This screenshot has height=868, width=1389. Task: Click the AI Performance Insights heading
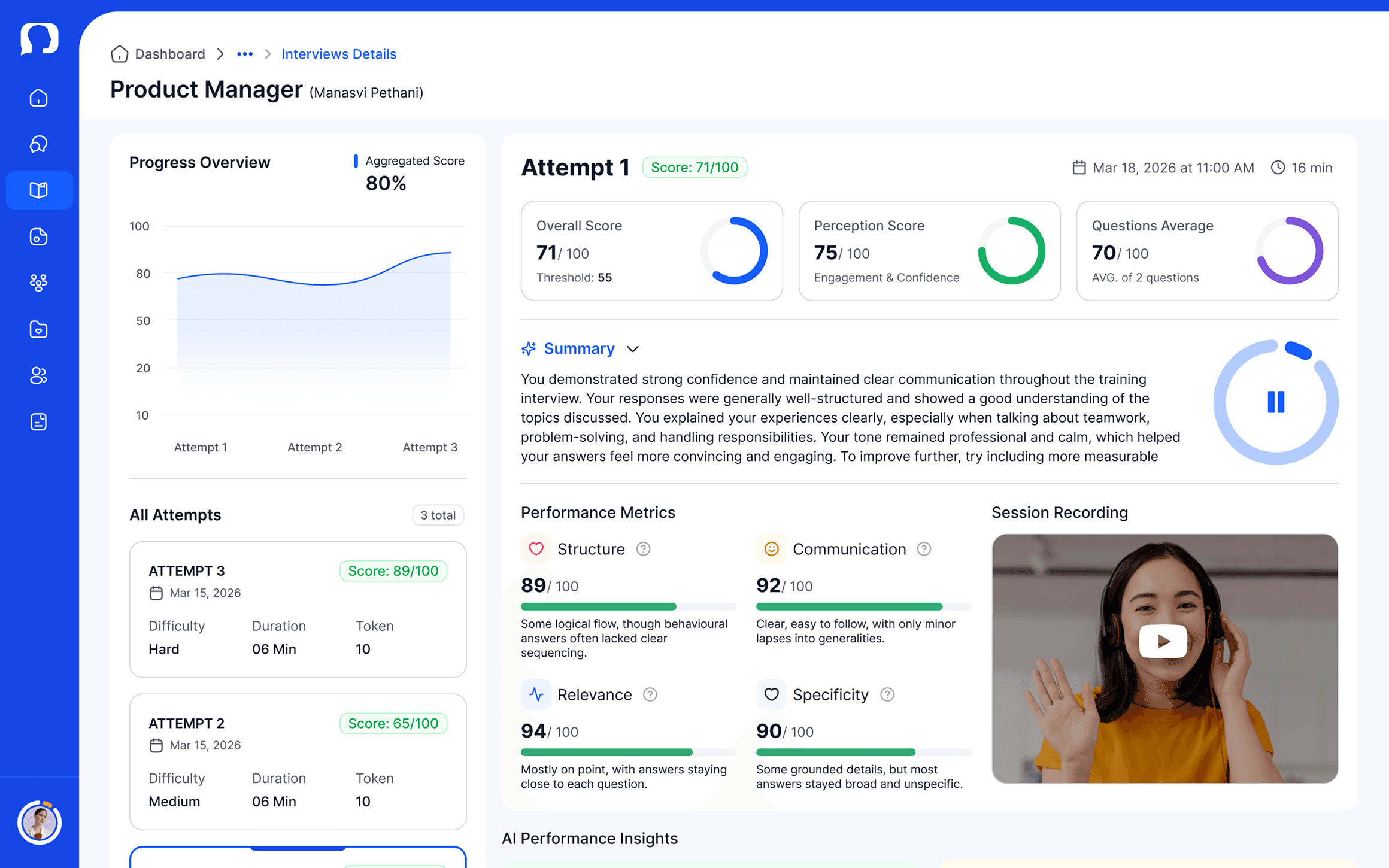(590, 838)
